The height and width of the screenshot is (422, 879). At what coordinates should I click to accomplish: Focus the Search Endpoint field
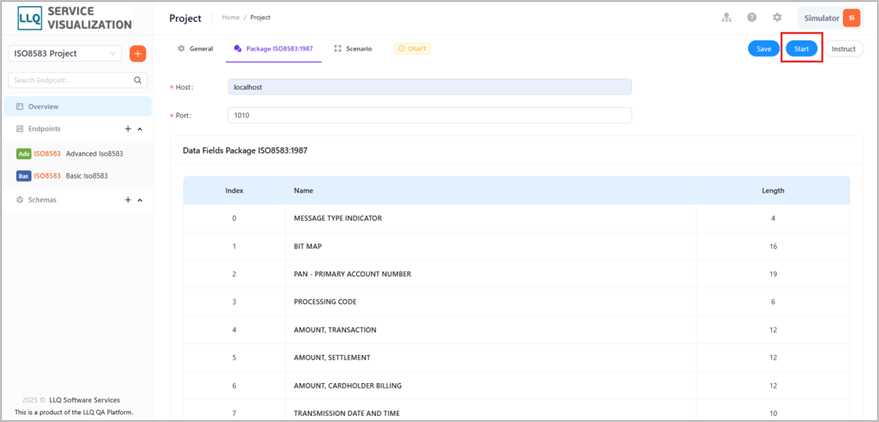click(x=77, y=80)
